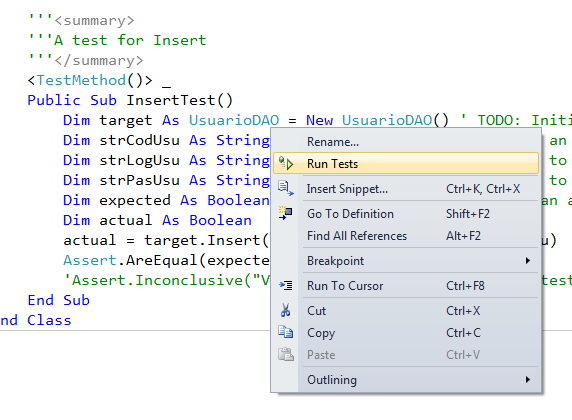
Task: Click the Go To Definition icon
Action: (286, 213)
